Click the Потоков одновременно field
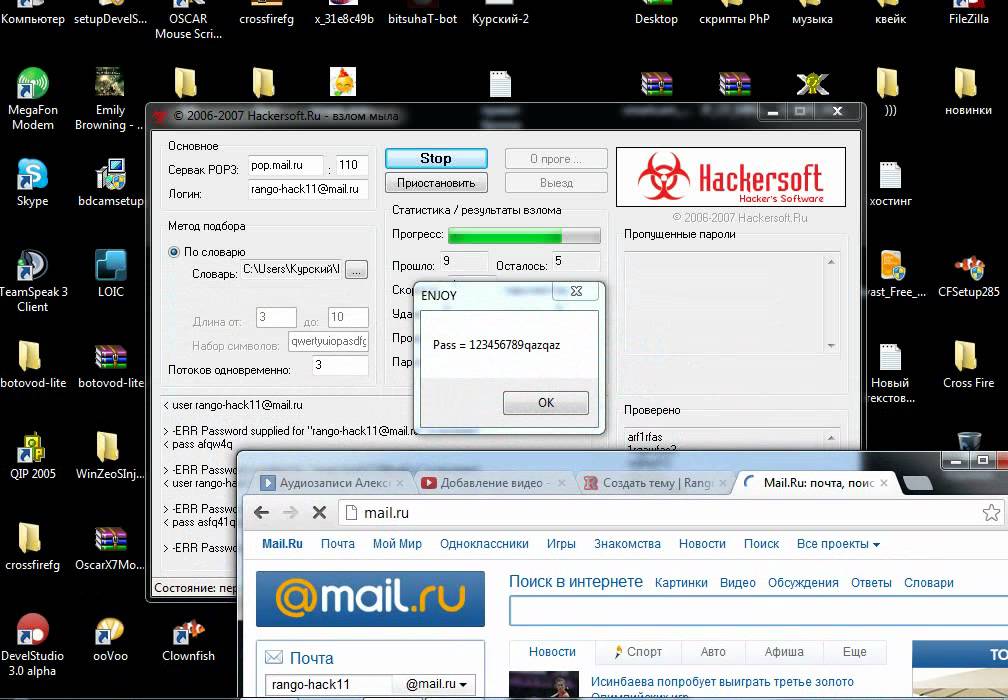Screen dimensions: 1008x700 click(x=340, y=365)
